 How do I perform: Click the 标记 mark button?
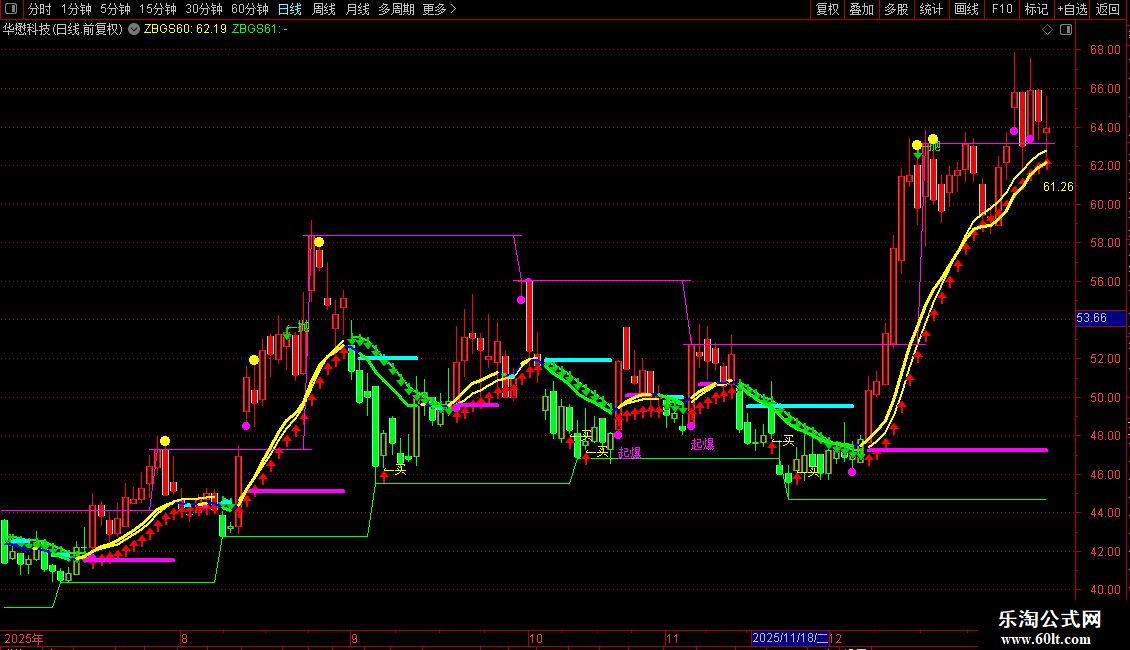[x=1036, y=9]
